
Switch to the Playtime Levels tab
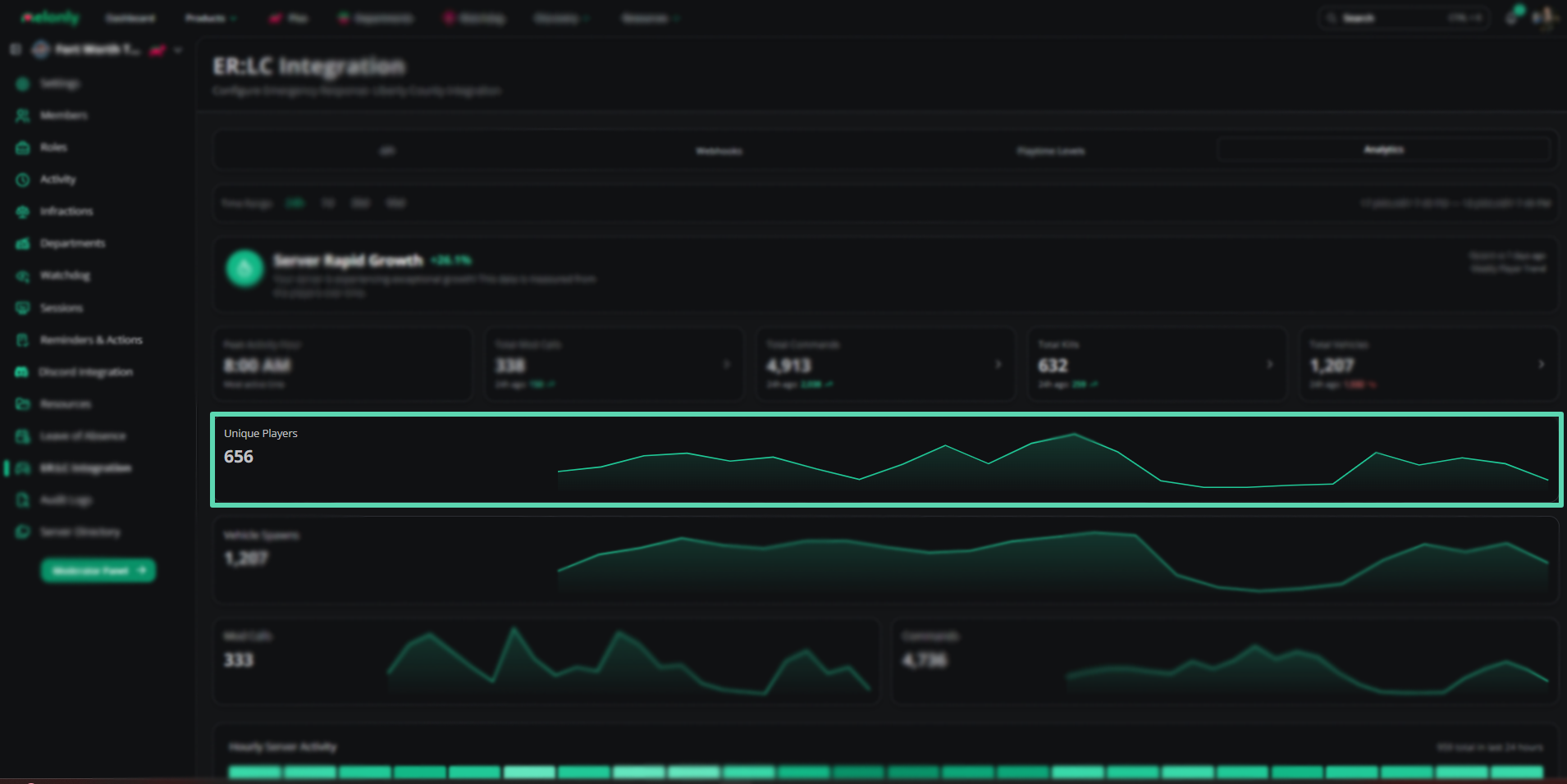coord(1051,151)
